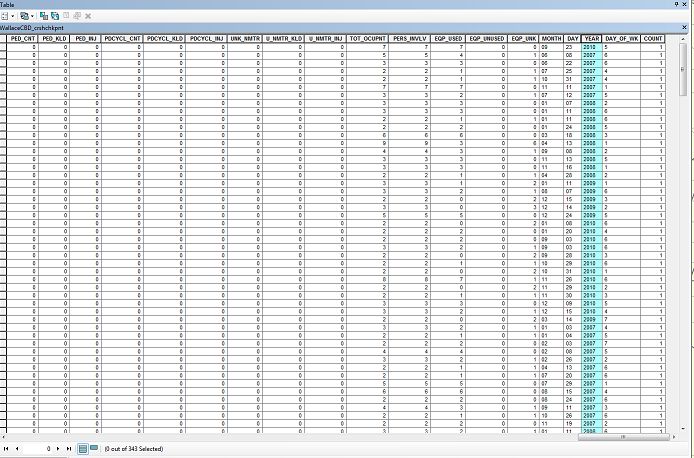The image size is (694, 458).
Task: Click the '(0 out of 343 Selected)' status text
Action: [x=134, y=449]
